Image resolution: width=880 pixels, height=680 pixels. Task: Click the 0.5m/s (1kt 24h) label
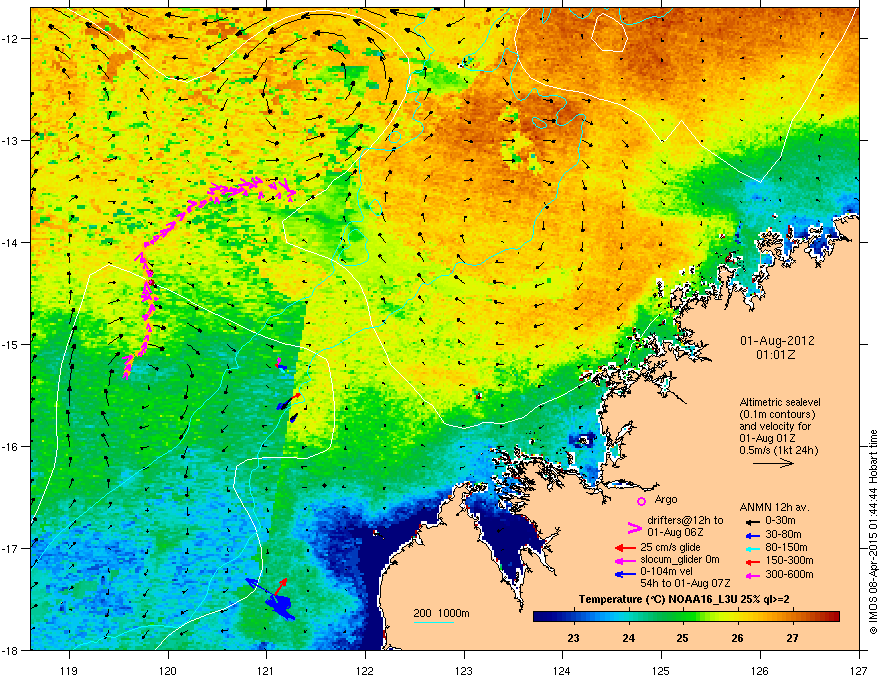779,450
